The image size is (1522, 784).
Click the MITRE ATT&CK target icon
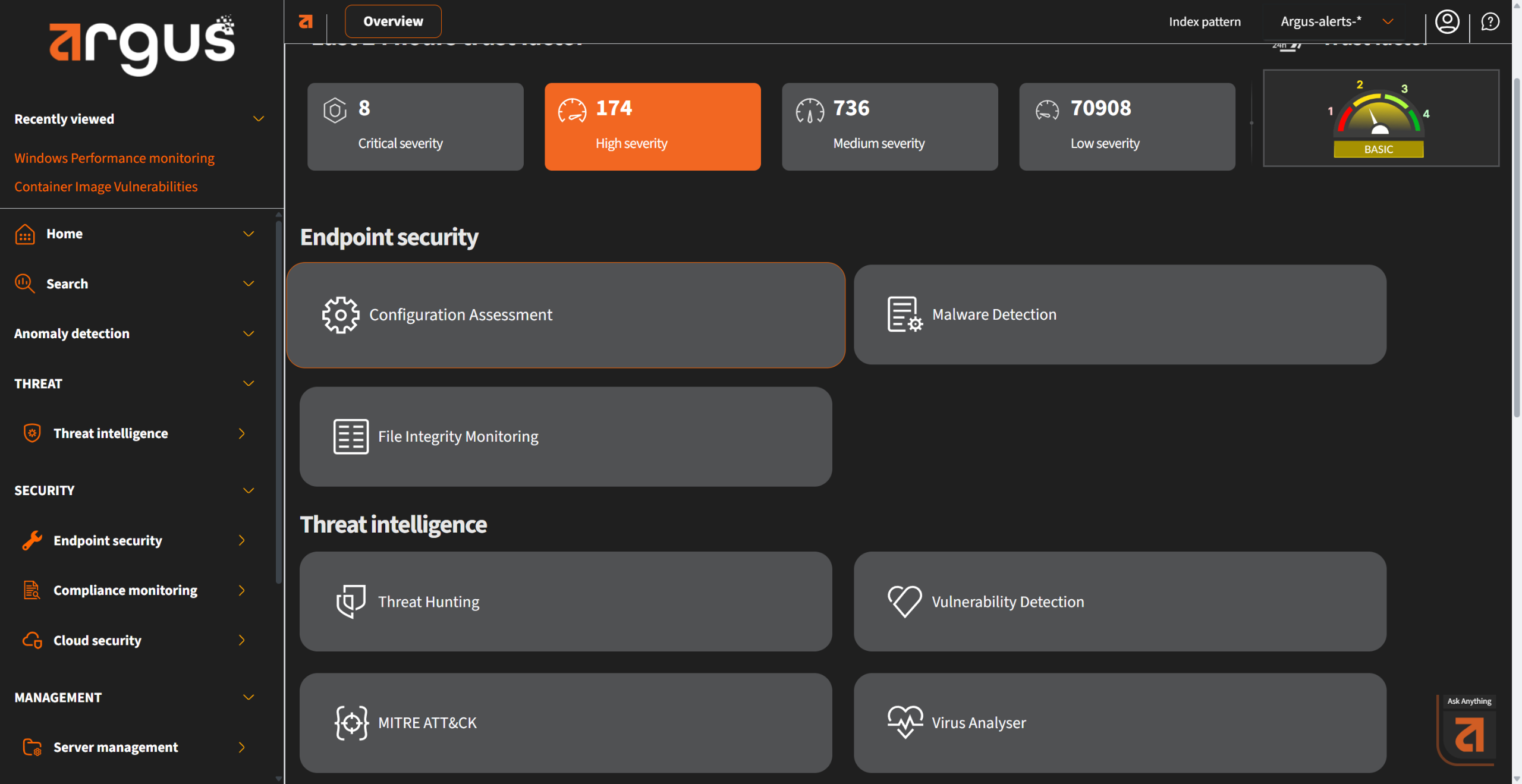click(351, 723)
